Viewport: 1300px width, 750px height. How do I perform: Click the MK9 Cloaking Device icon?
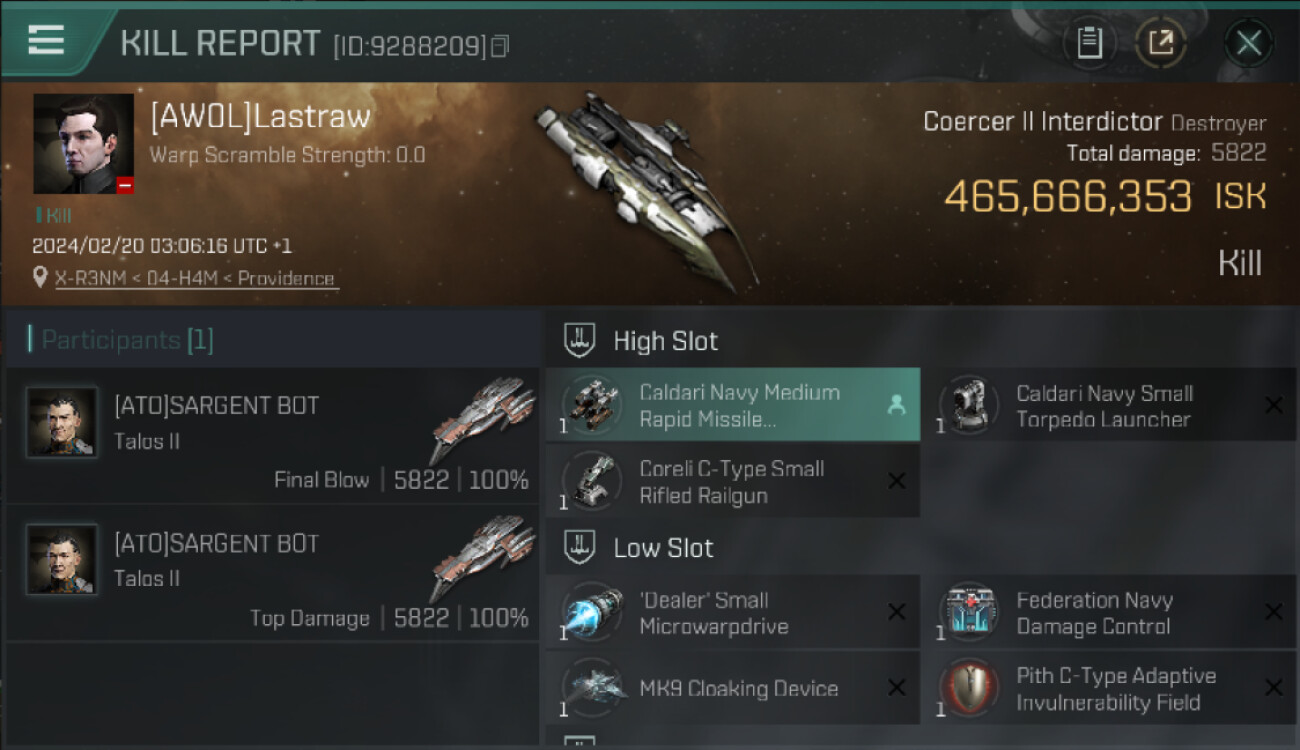(x=591, y=688)
